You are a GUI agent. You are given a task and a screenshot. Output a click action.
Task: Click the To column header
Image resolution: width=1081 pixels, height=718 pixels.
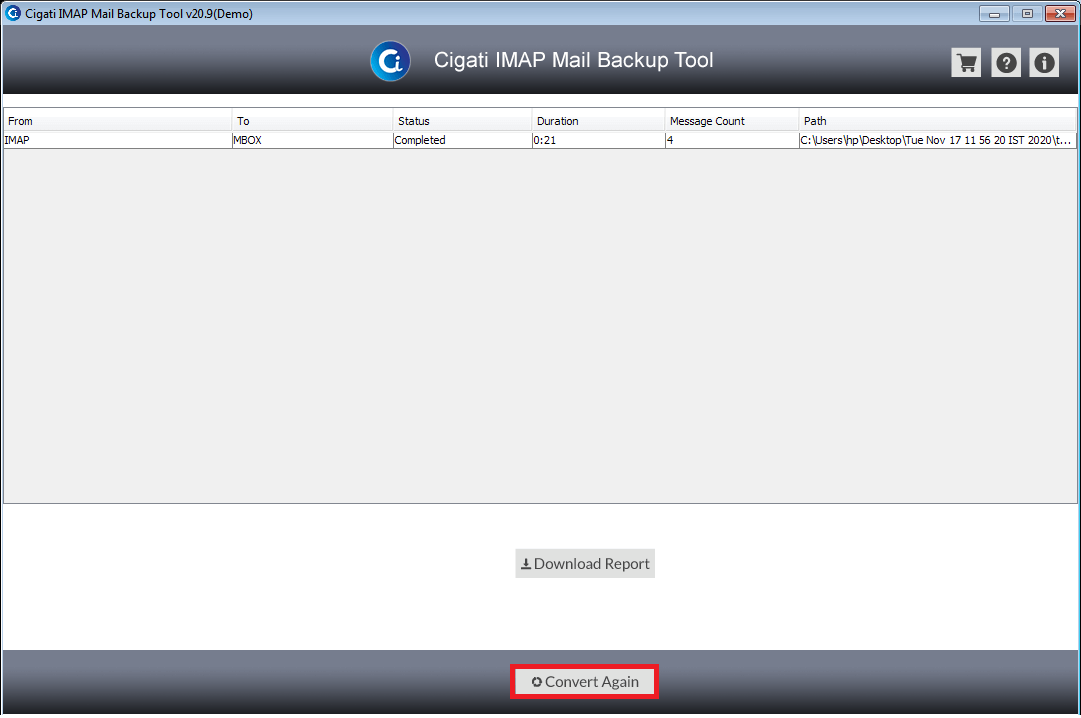[x=312, y=121]
